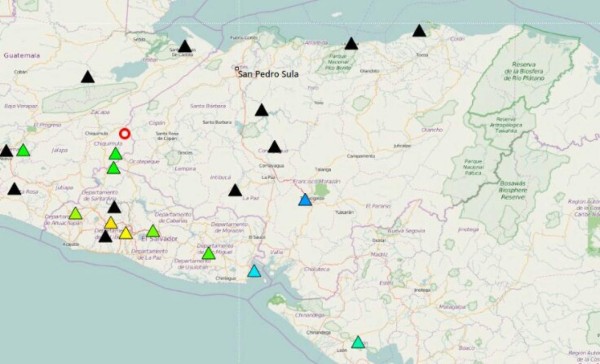This screenshot has height=364, width=600.
Task: Click black triangle station at Comayagua
Action: 274,147
